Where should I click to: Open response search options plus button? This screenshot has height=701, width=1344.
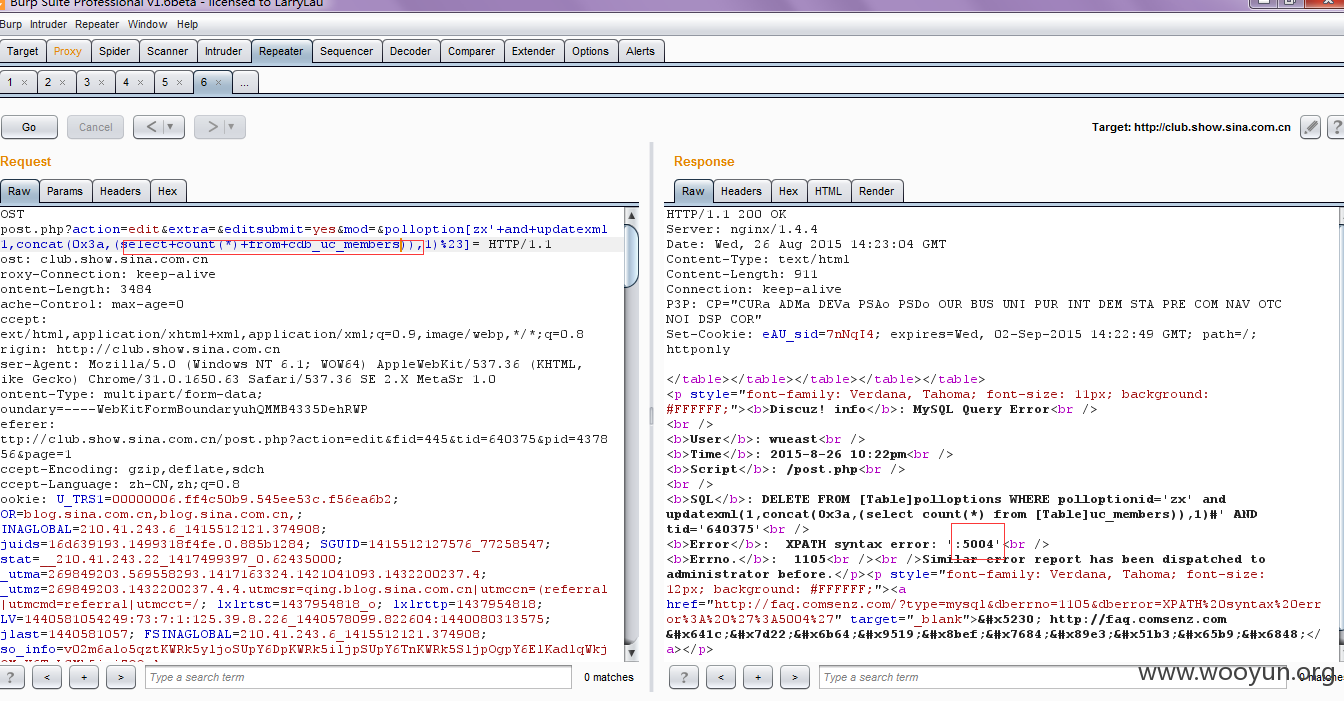point(758,677)
